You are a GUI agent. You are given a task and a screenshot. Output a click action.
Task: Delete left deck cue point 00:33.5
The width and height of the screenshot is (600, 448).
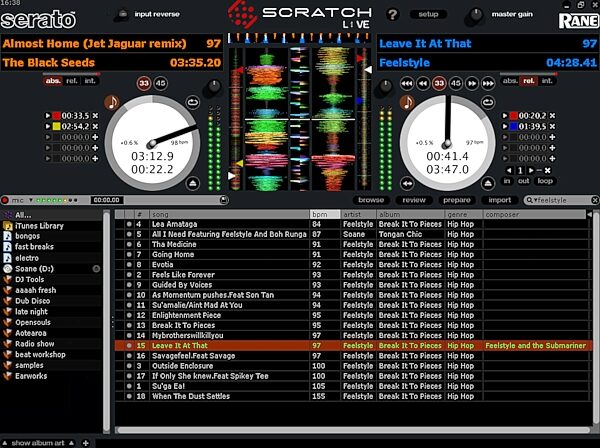tap(95, 116)
